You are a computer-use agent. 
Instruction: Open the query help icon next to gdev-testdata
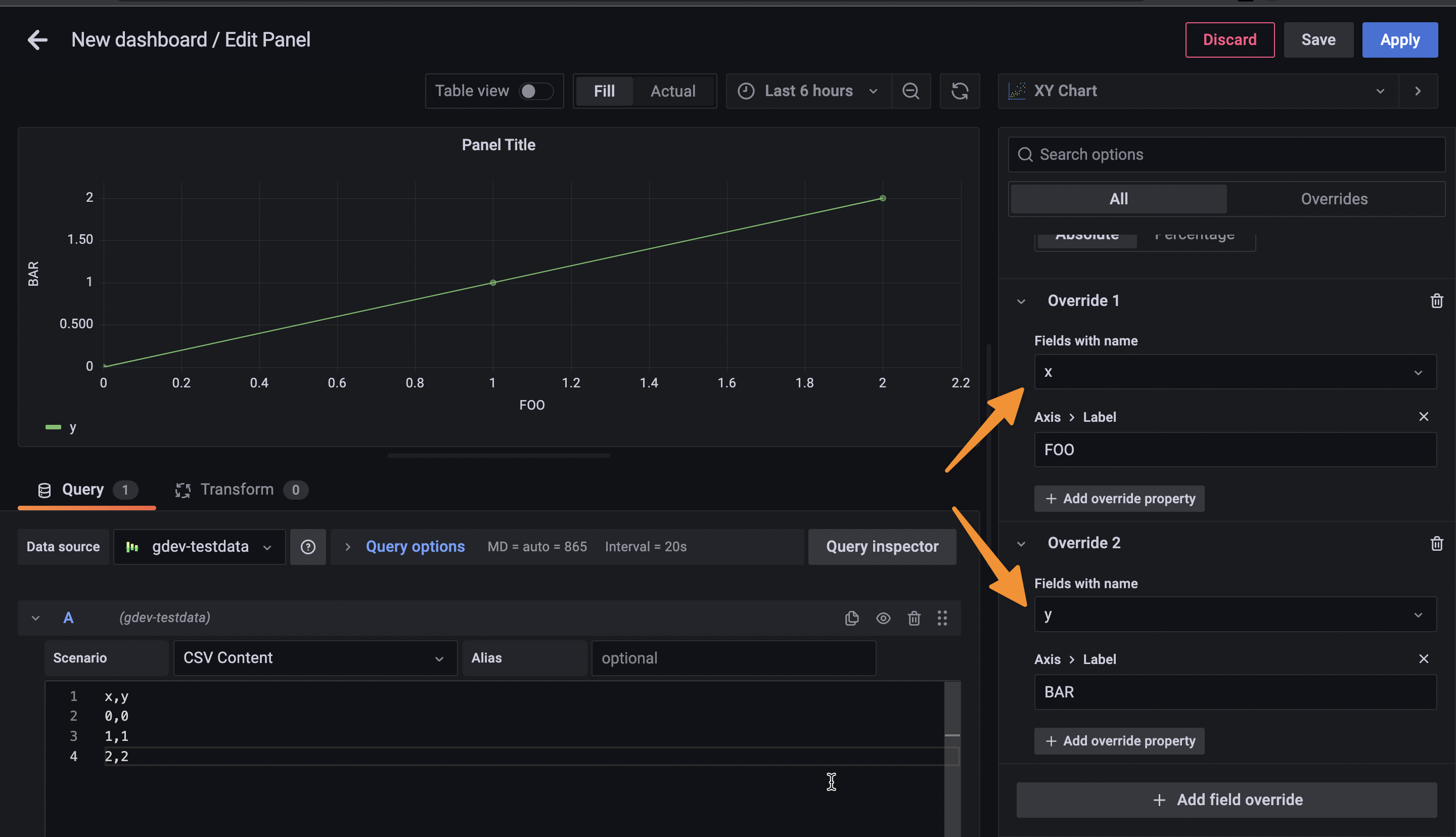click(x=308, y=547)
